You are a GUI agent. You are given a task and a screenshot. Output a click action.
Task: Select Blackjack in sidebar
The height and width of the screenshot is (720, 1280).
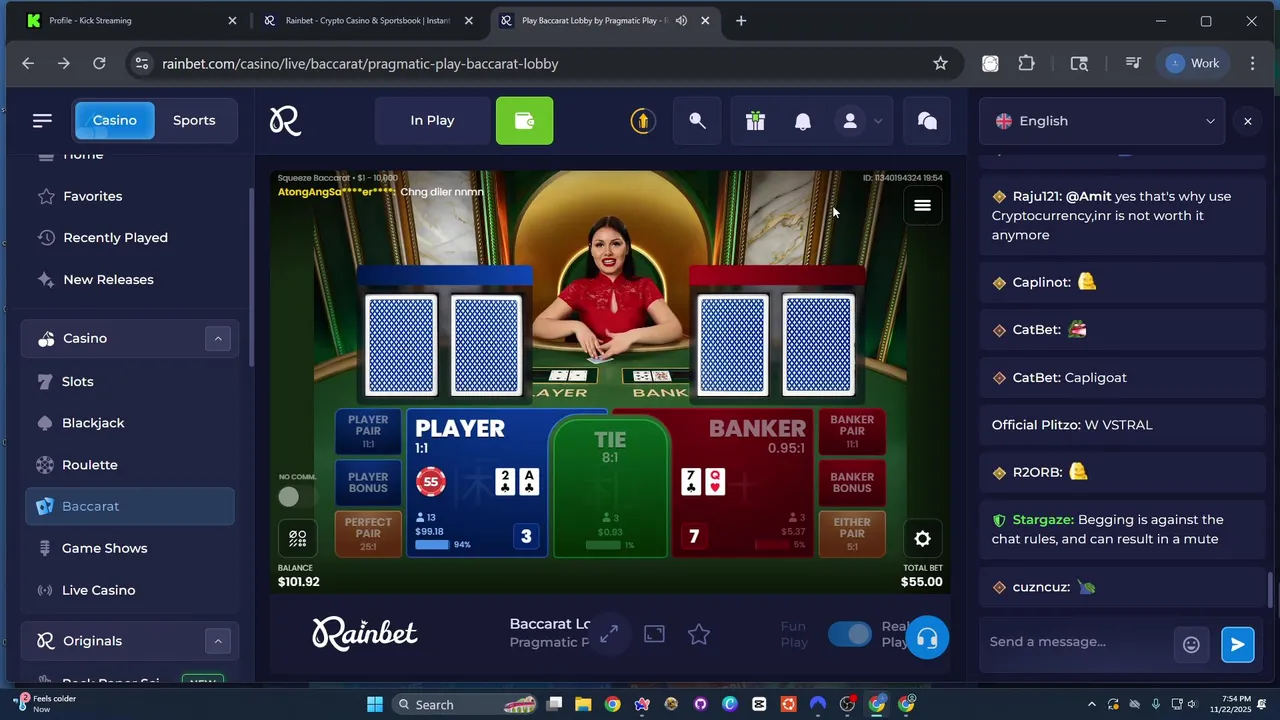tap(93, 423)
